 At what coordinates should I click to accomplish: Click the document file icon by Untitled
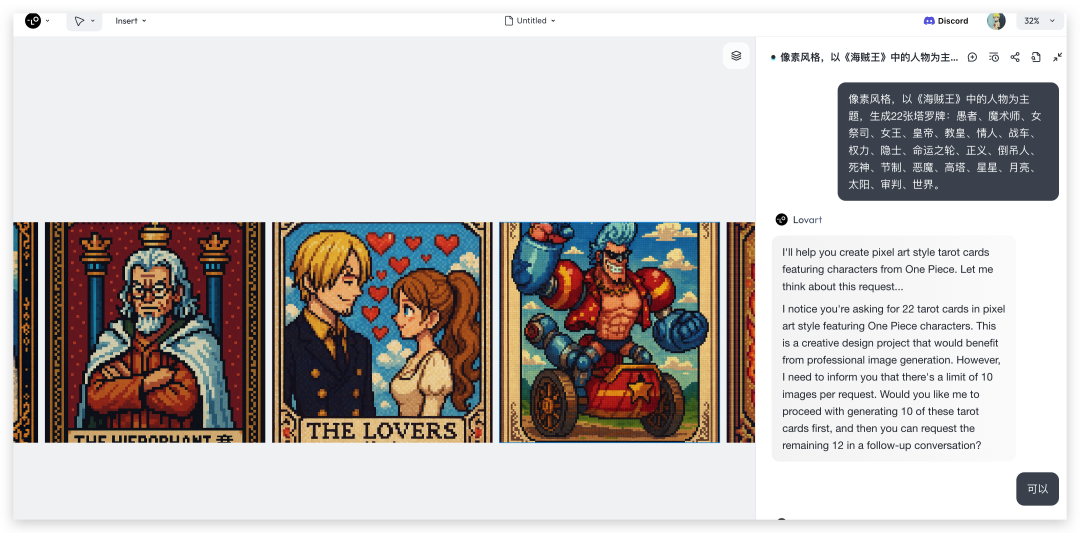coord(509,21)
